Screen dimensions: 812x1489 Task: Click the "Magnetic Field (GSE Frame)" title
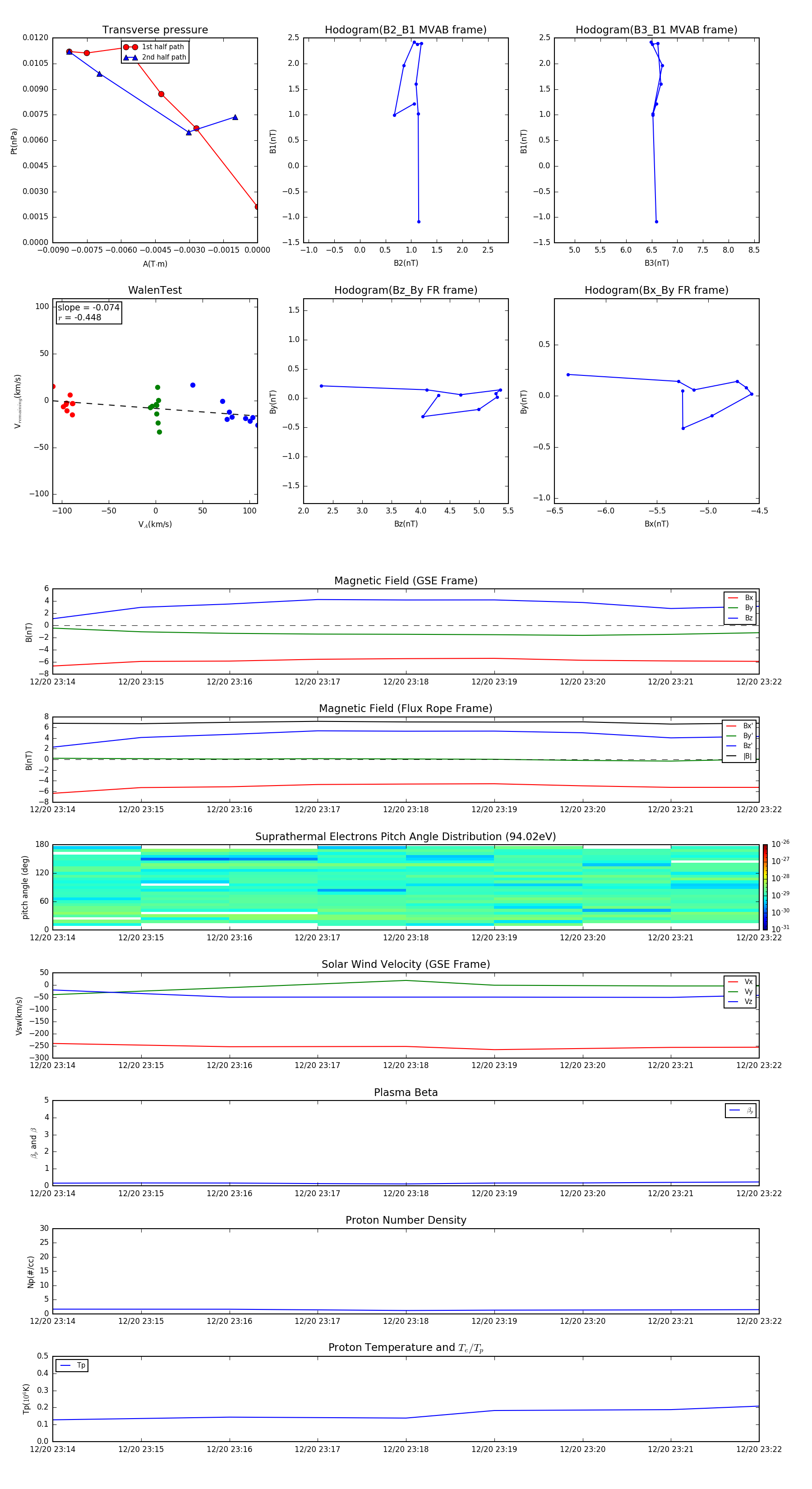click(406, 581)
